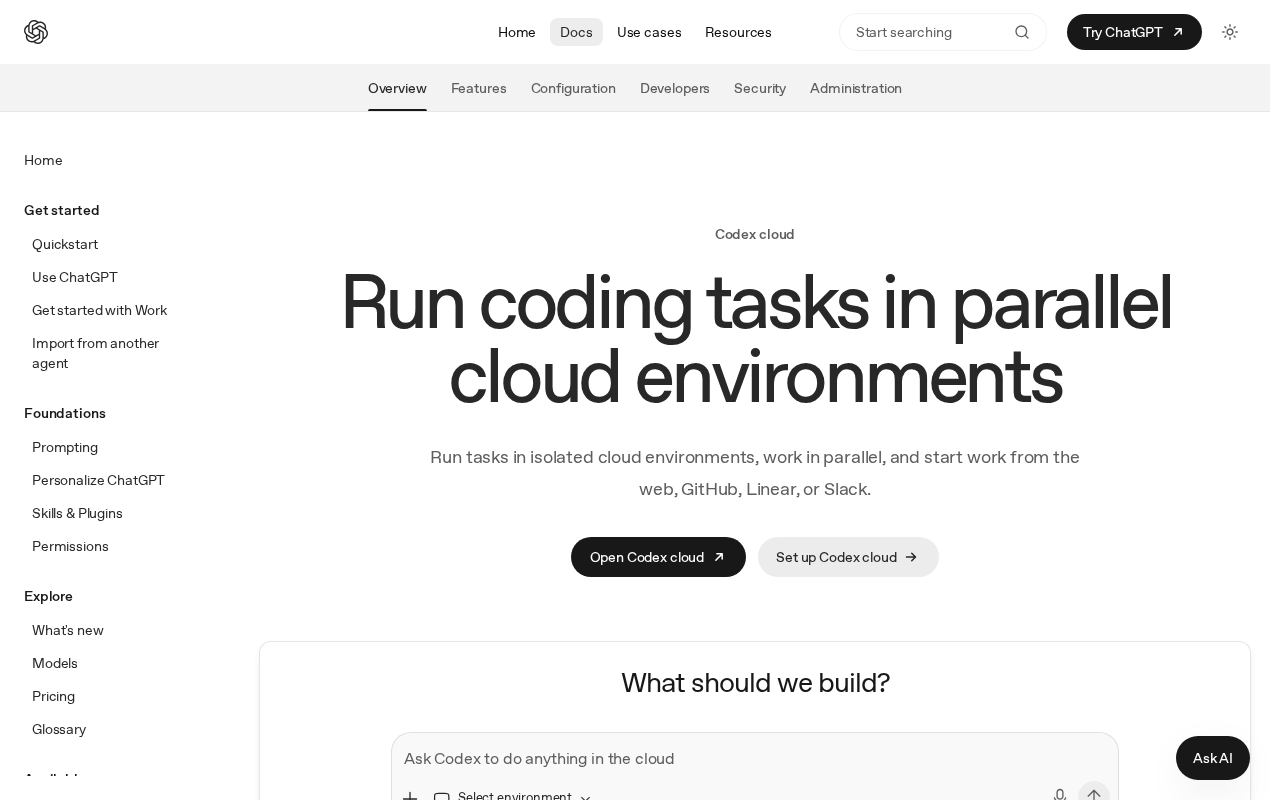
Task: Click the microphone icon in prompt box
Action: point(1060,796)
